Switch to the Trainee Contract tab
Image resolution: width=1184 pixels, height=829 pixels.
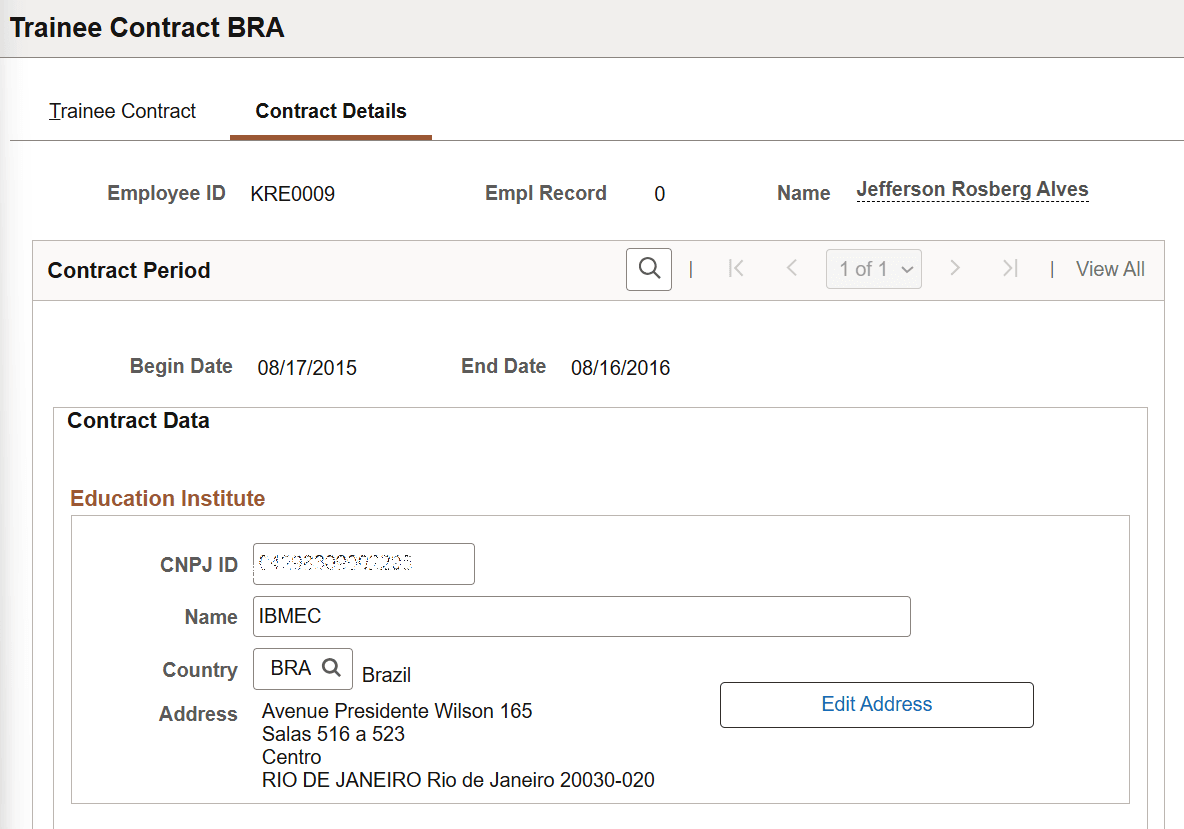point(122,111)
